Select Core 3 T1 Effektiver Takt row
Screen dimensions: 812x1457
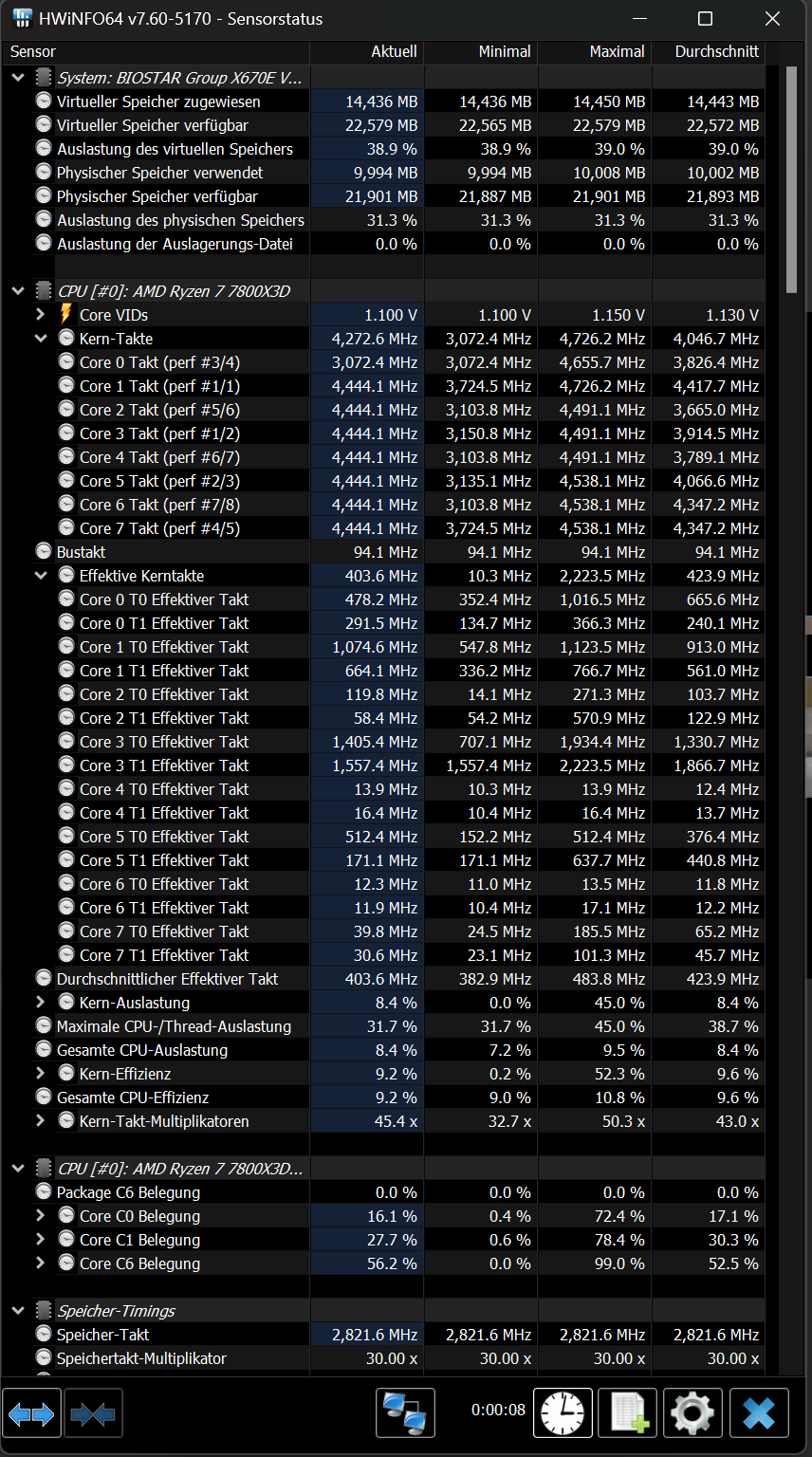pos(384,765)
